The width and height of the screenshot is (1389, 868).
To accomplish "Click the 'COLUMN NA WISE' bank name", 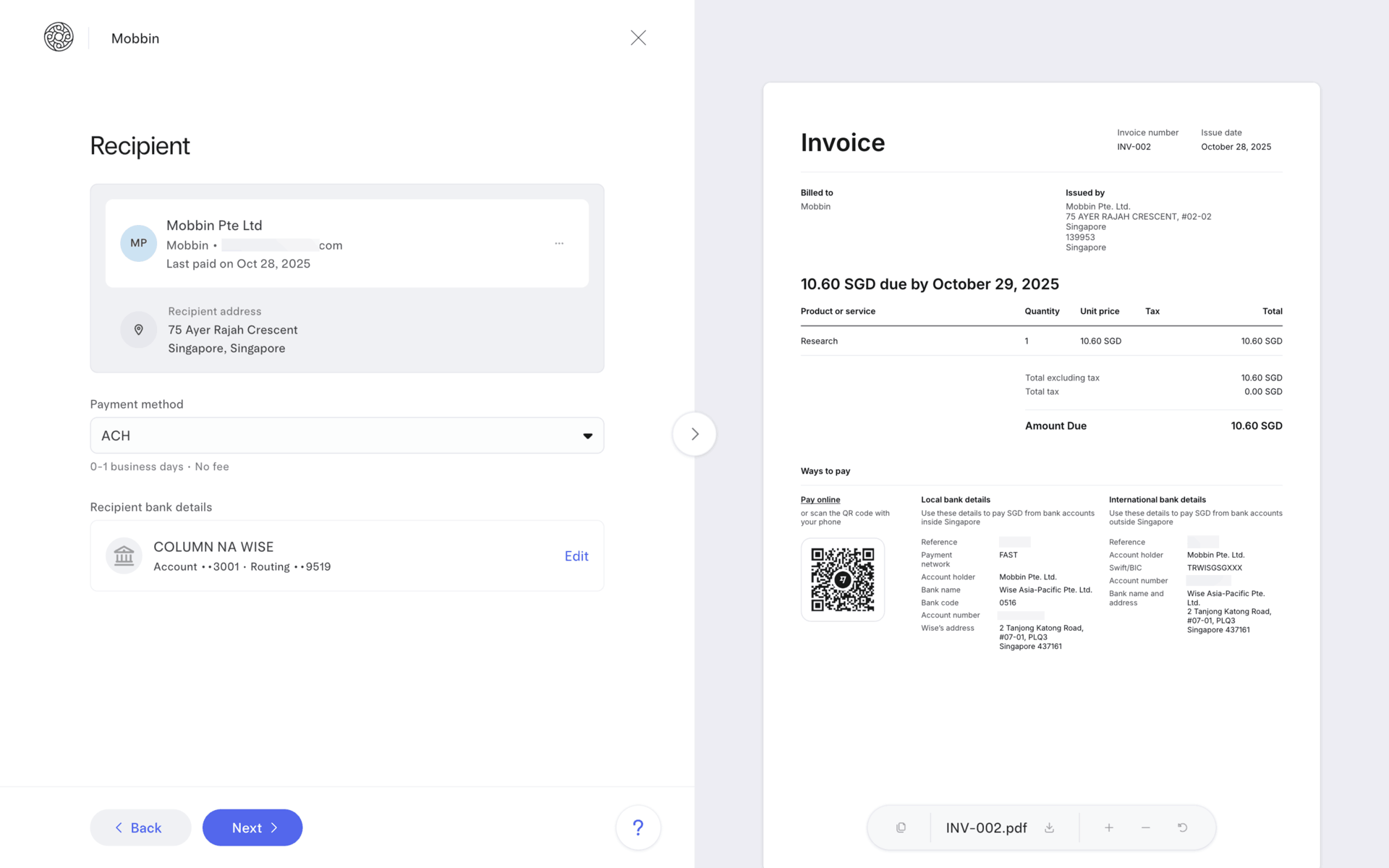I will (213, 547).
